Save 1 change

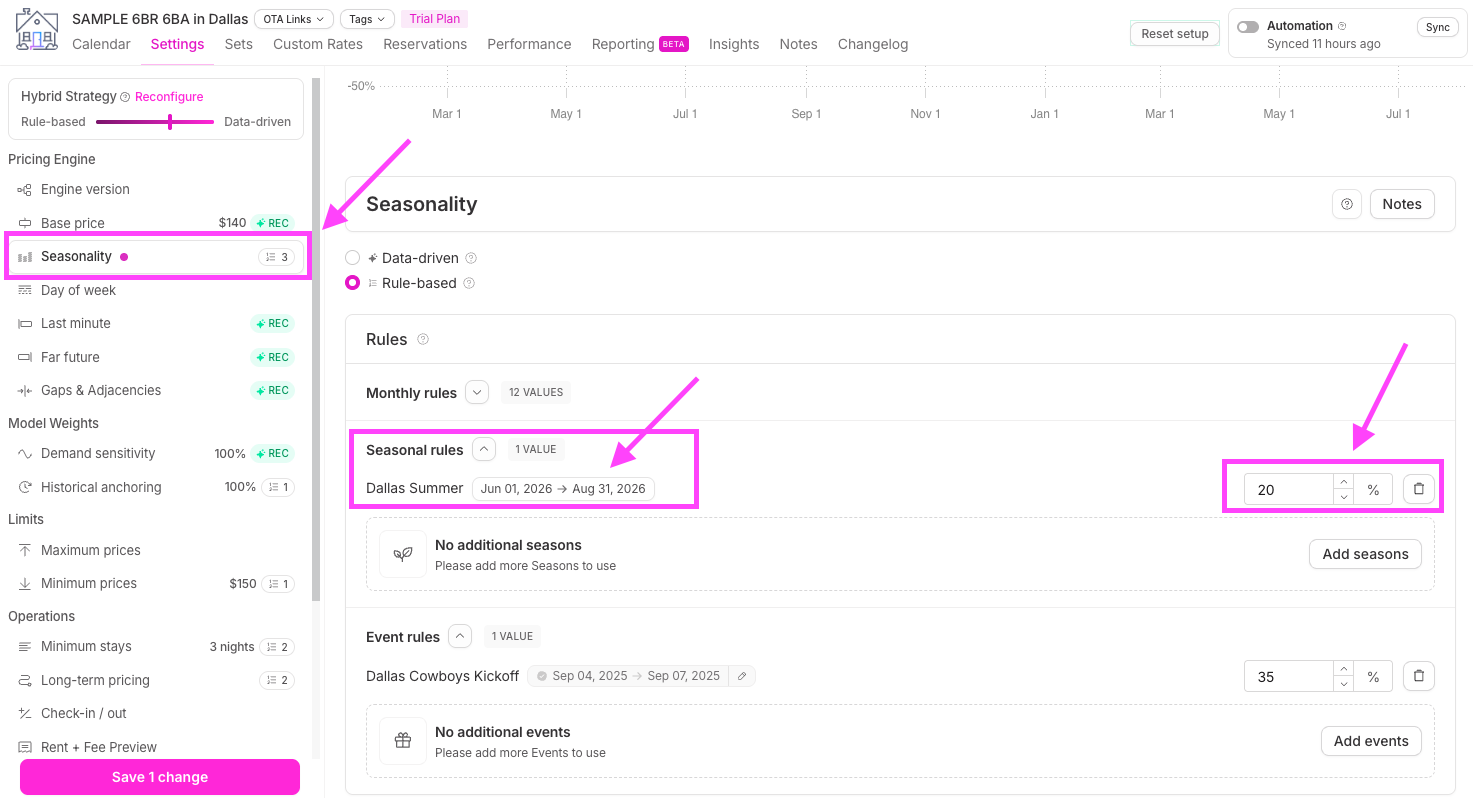click(160, 777)
